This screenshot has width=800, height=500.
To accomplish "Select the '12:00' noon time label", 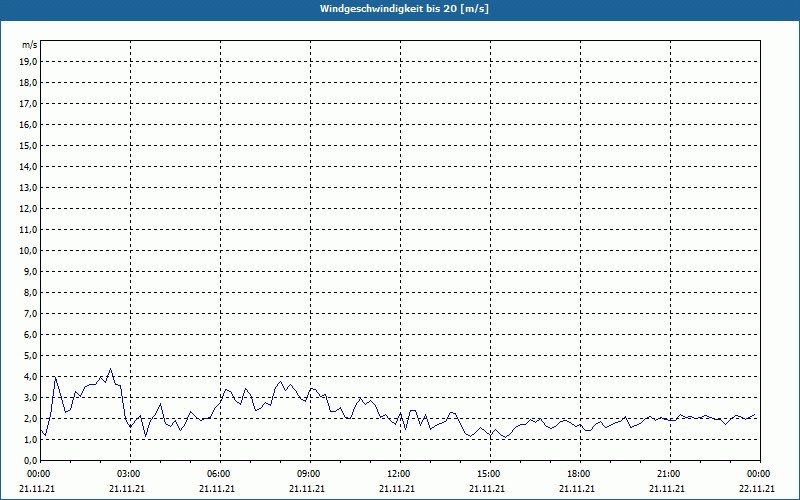I will tap(400, 474).
